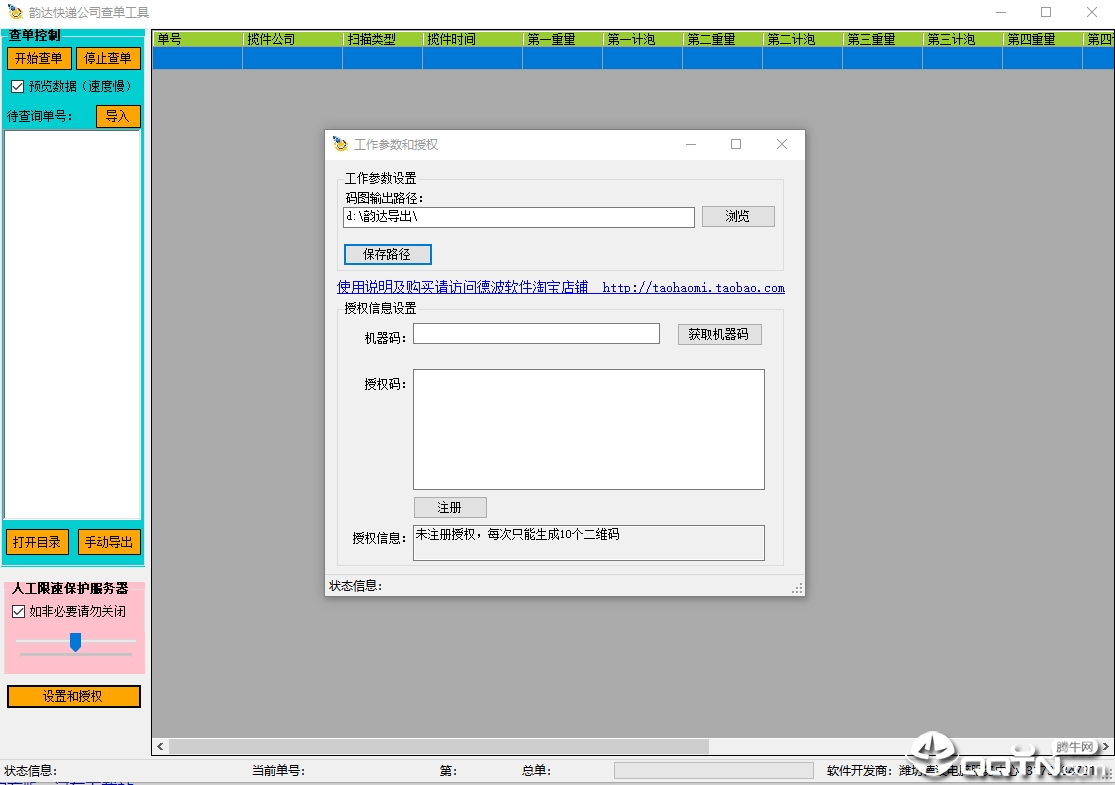Click the 第四重量 column header
The image size is (1115, 785).
click(1042, 39)
